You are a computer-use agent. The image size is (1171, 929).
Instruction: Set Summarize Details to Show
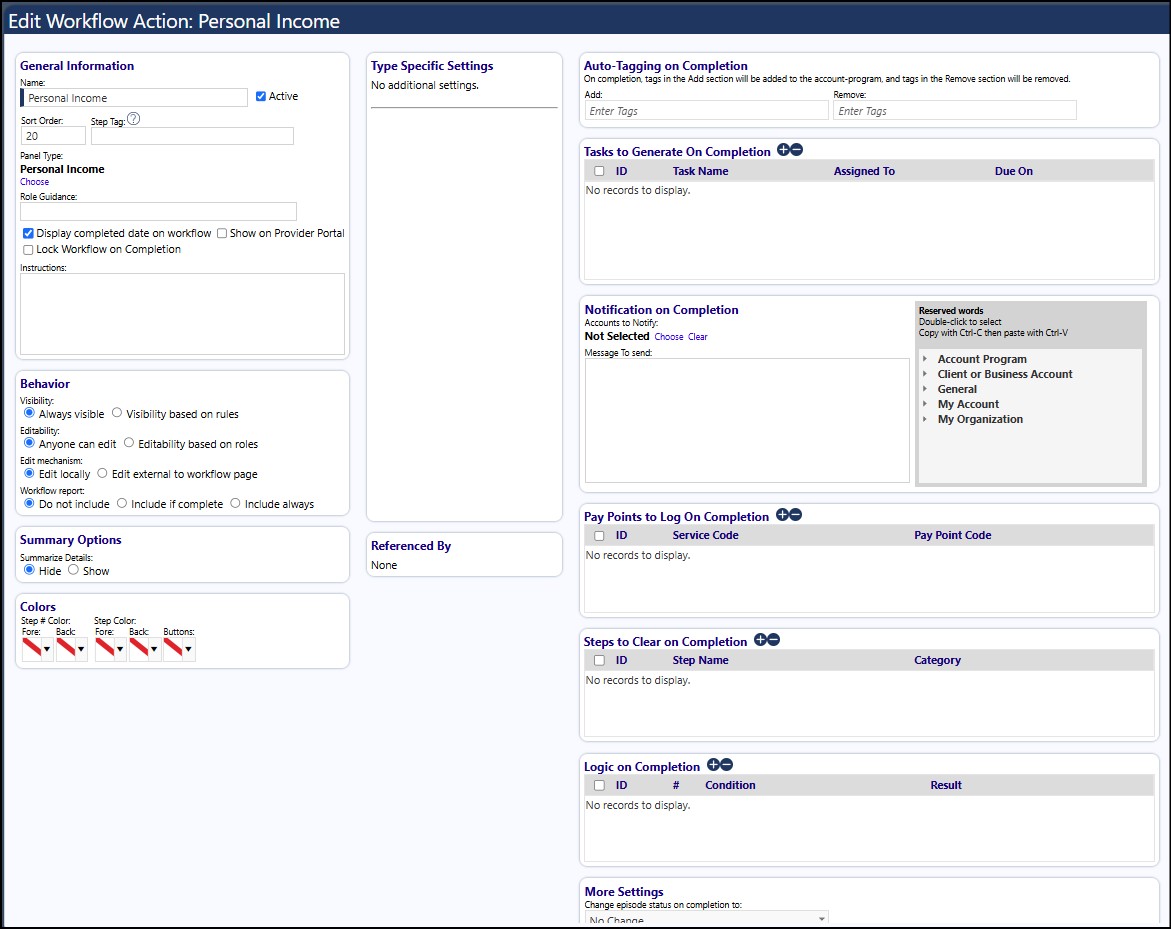tap(73, 570)
